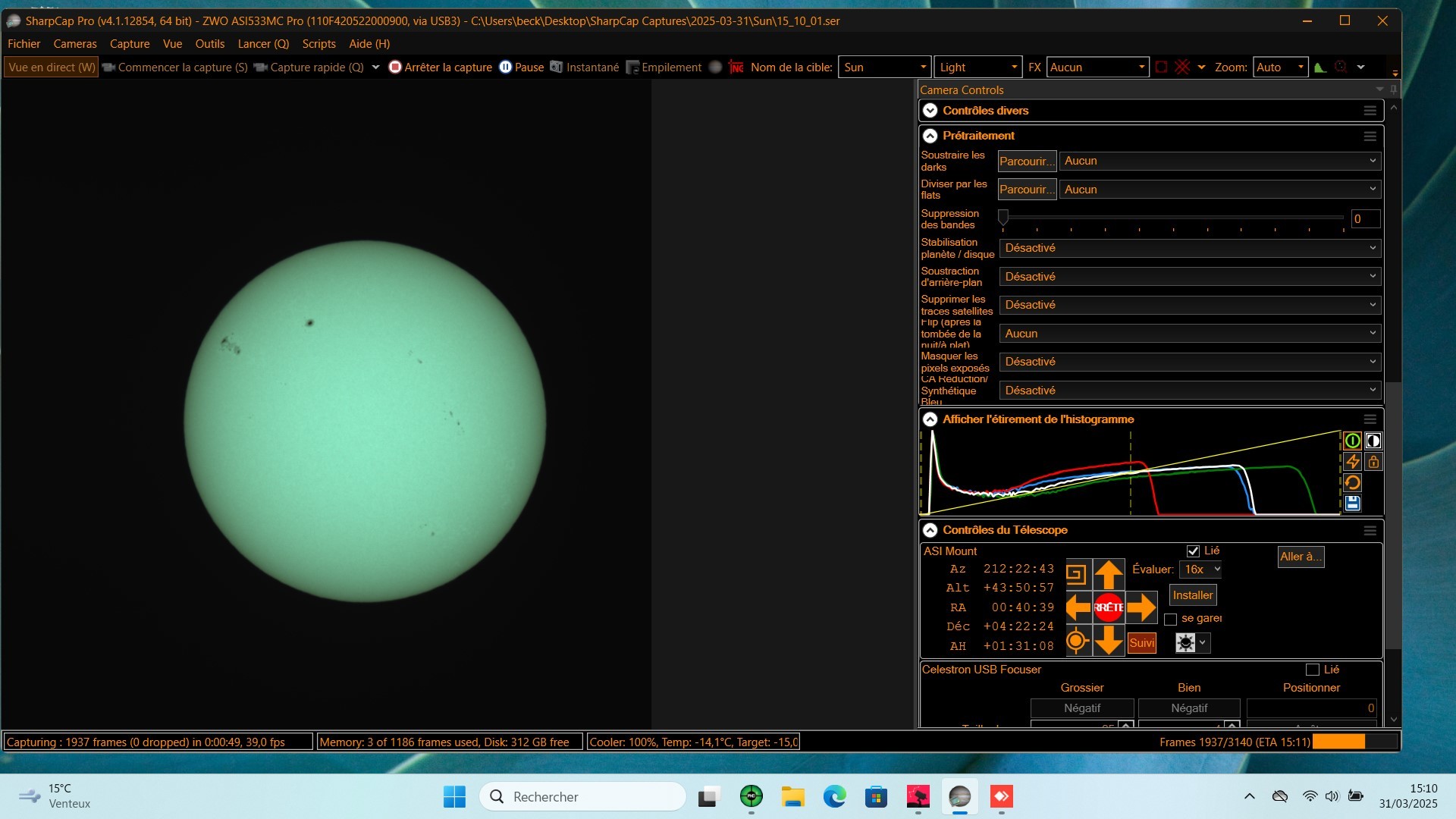Expand the Contrôles divers section
1456x819 pixels.
click(930, 111)
